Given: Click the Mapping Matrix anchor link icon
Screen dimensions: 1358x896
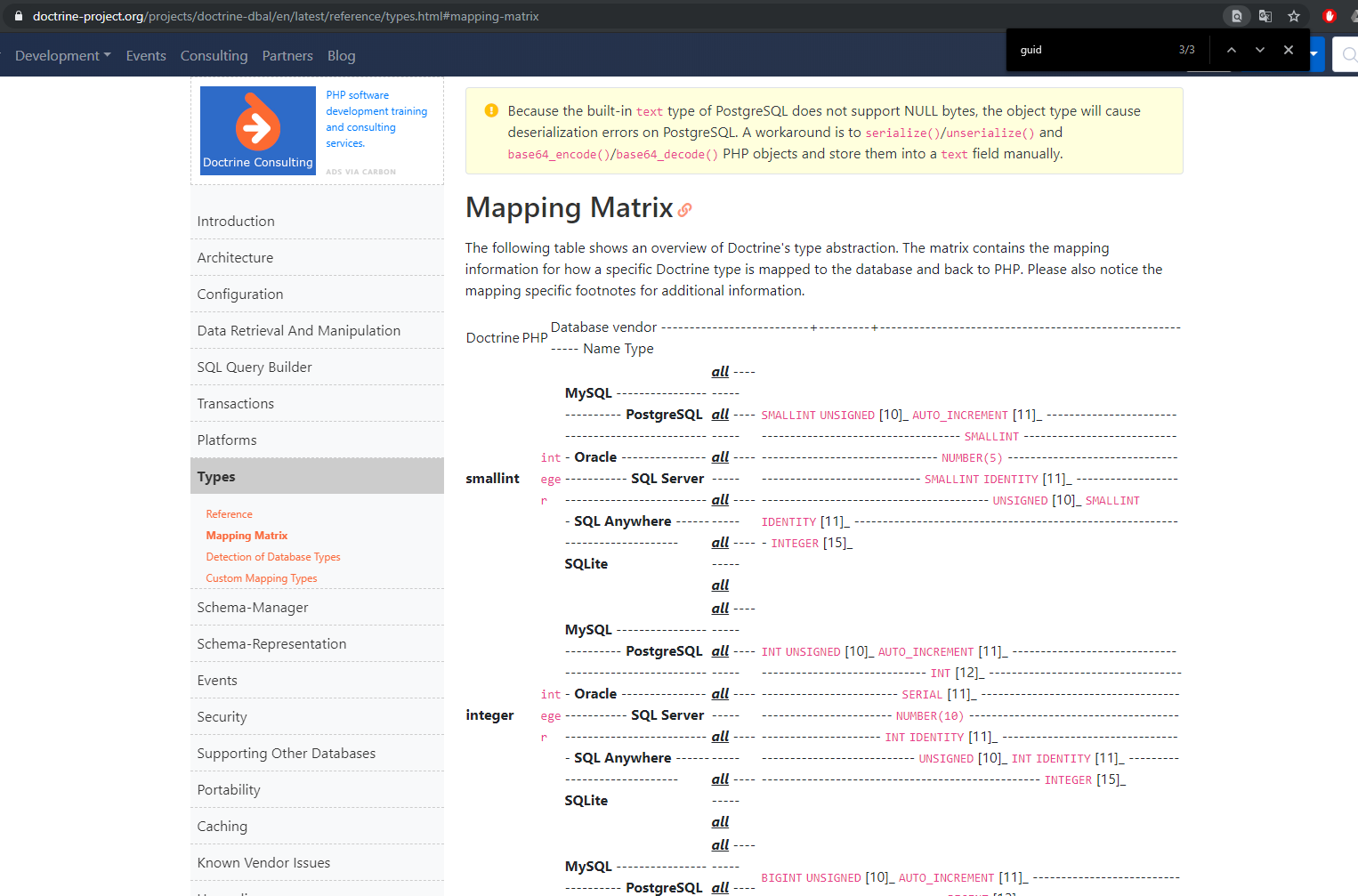Looking at the screenshot, I should click(x=684, y=210).
